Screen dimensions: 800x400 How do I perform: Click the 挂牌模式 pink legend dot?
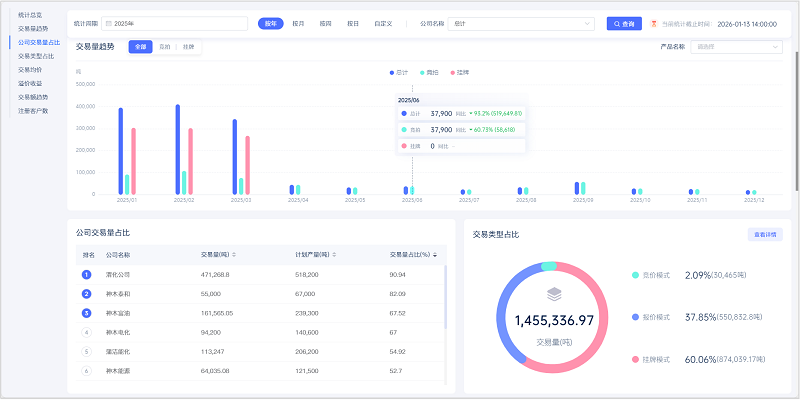pyautogui.click(x=635, y=359)
